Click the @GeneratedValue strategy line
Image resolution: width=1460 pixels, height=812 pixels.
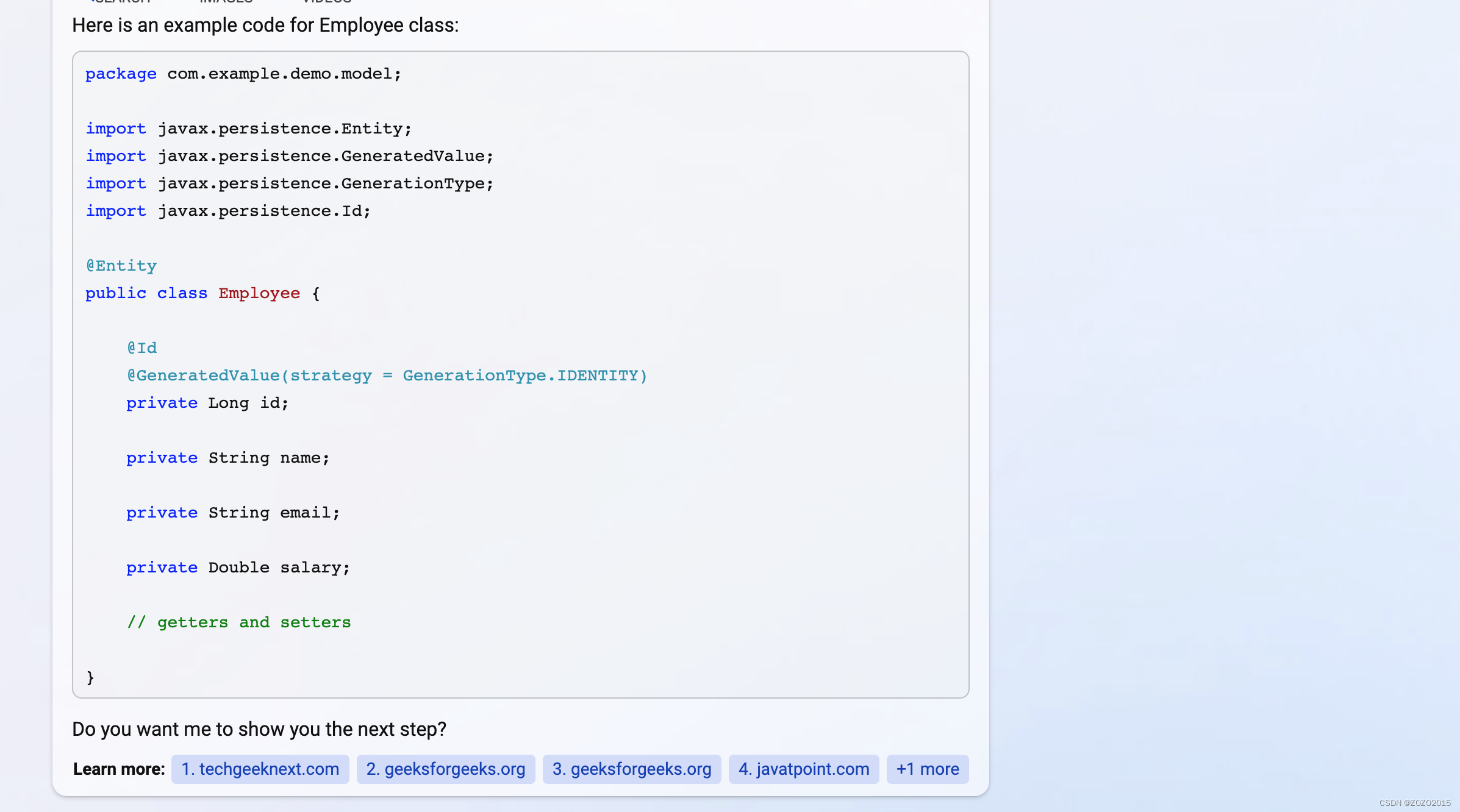tap(387, 375)
